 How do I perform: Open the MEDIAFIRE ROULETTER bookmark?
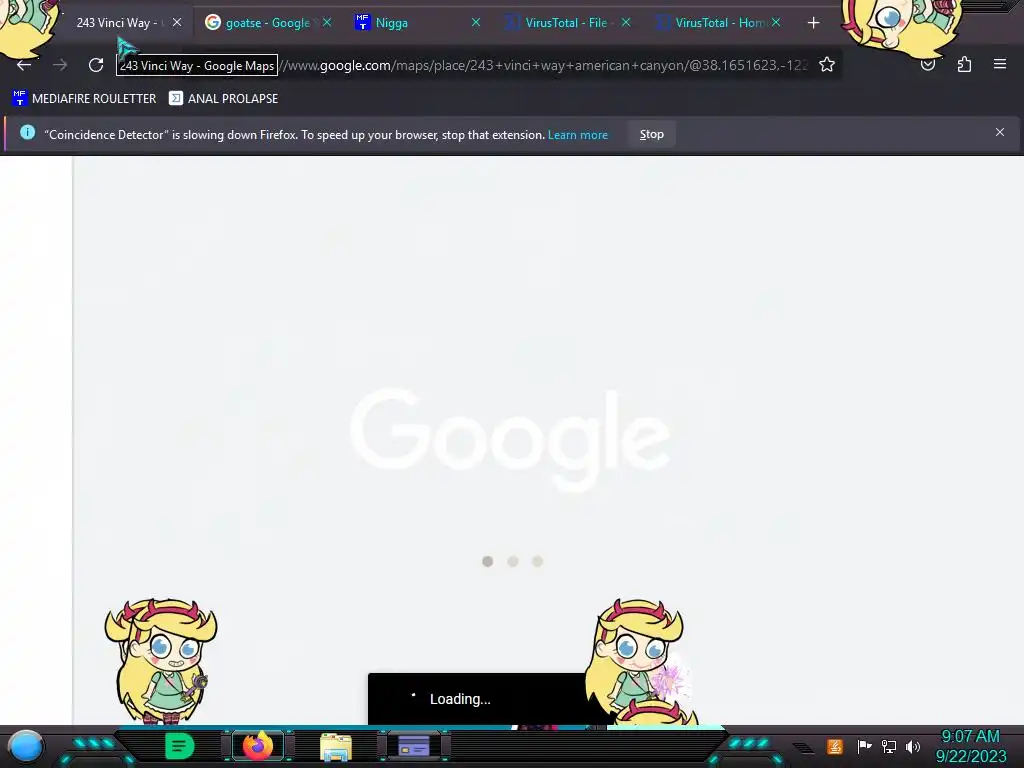[x=84, y=99]
